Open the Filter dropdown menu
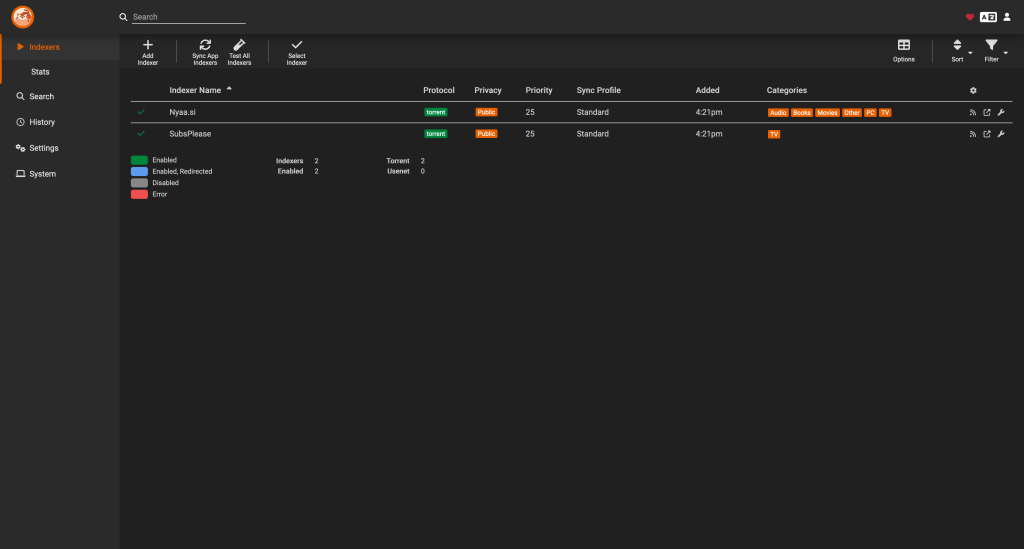Image resolution: width=1024 pixels, height=549 pixels. click(995, 51)
